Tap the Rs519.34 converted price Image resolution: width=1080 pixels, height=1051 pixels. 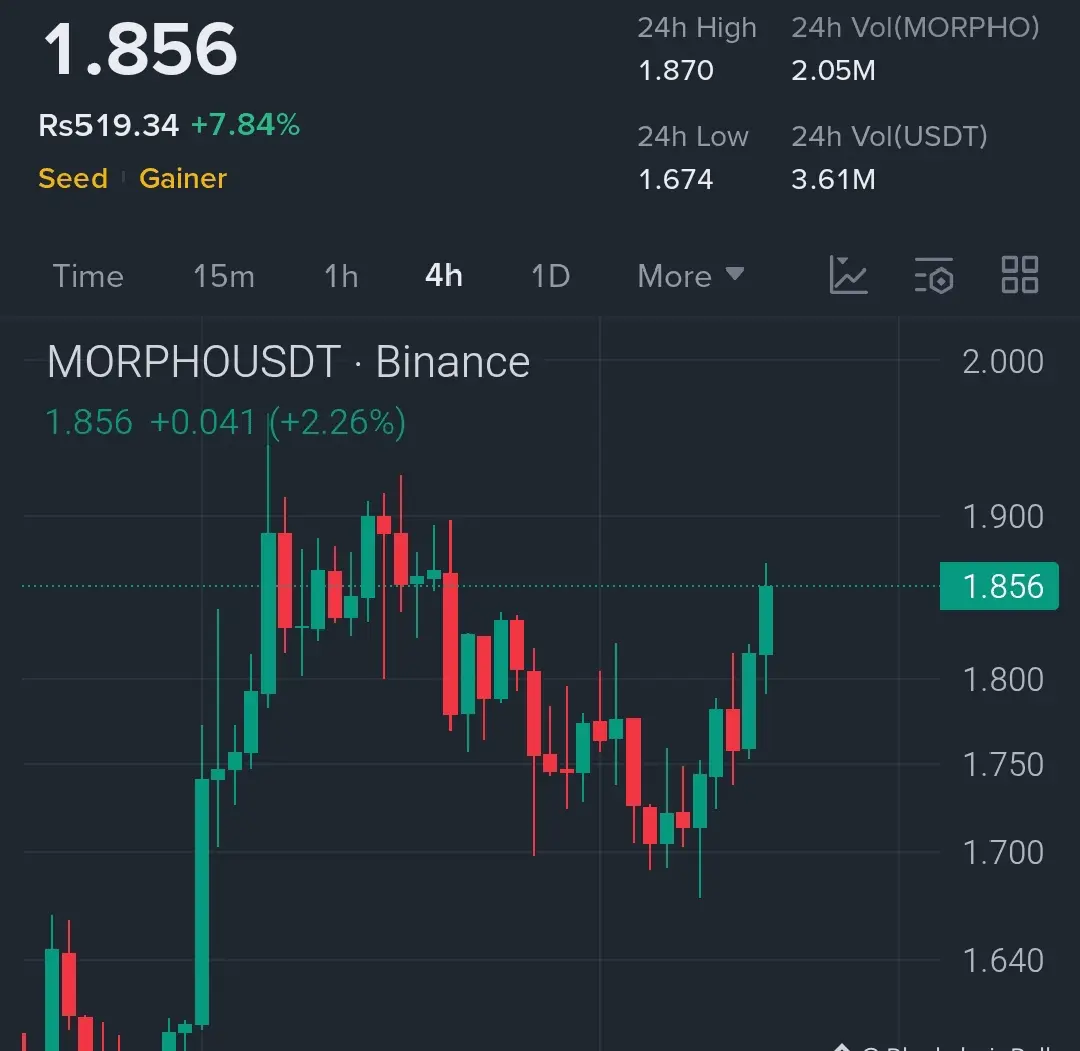click(x=108, y=125)
